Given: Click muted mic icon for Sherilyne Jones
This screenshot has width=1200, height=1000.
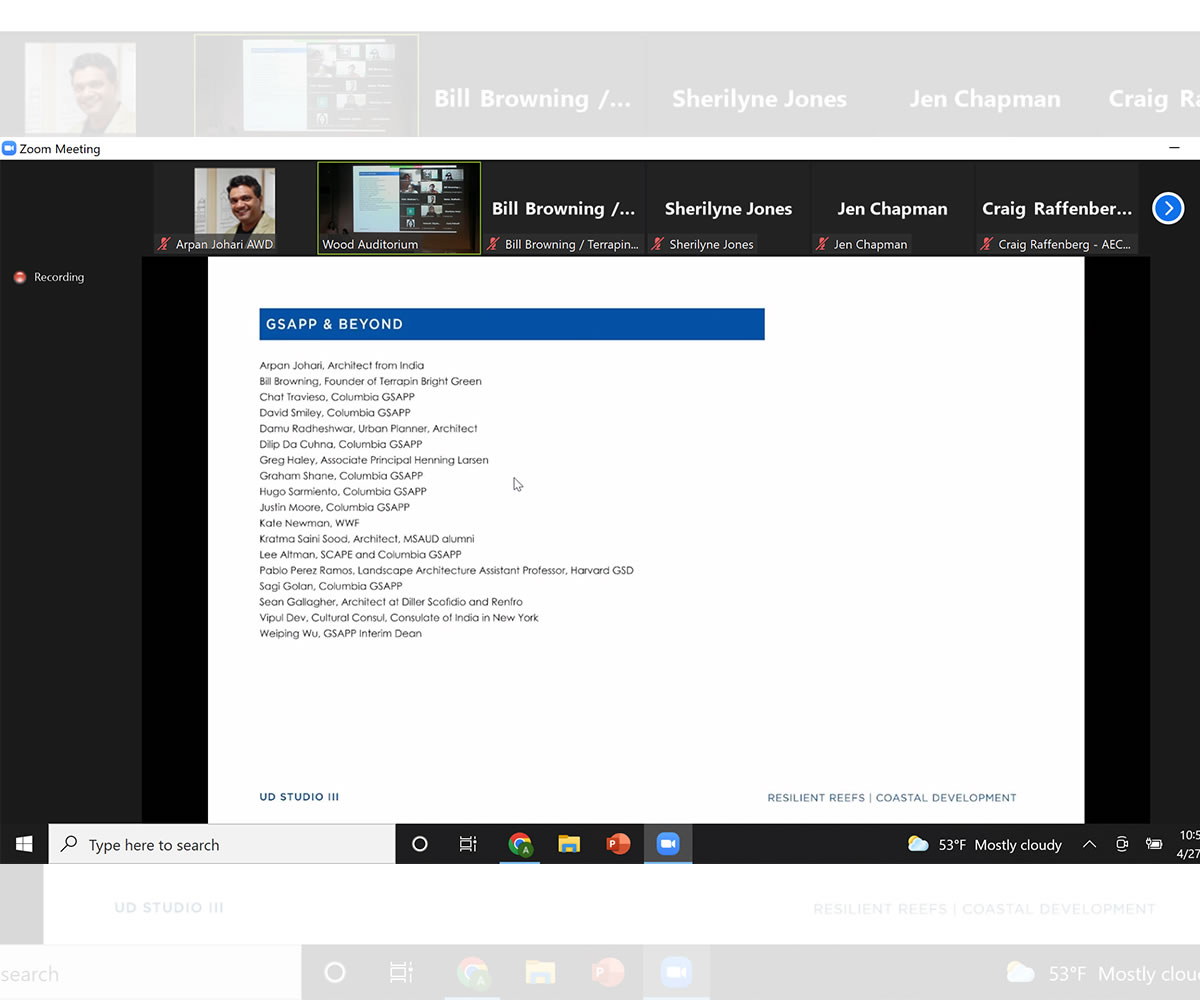Looking at the screenshot, I should click(657, 244).
